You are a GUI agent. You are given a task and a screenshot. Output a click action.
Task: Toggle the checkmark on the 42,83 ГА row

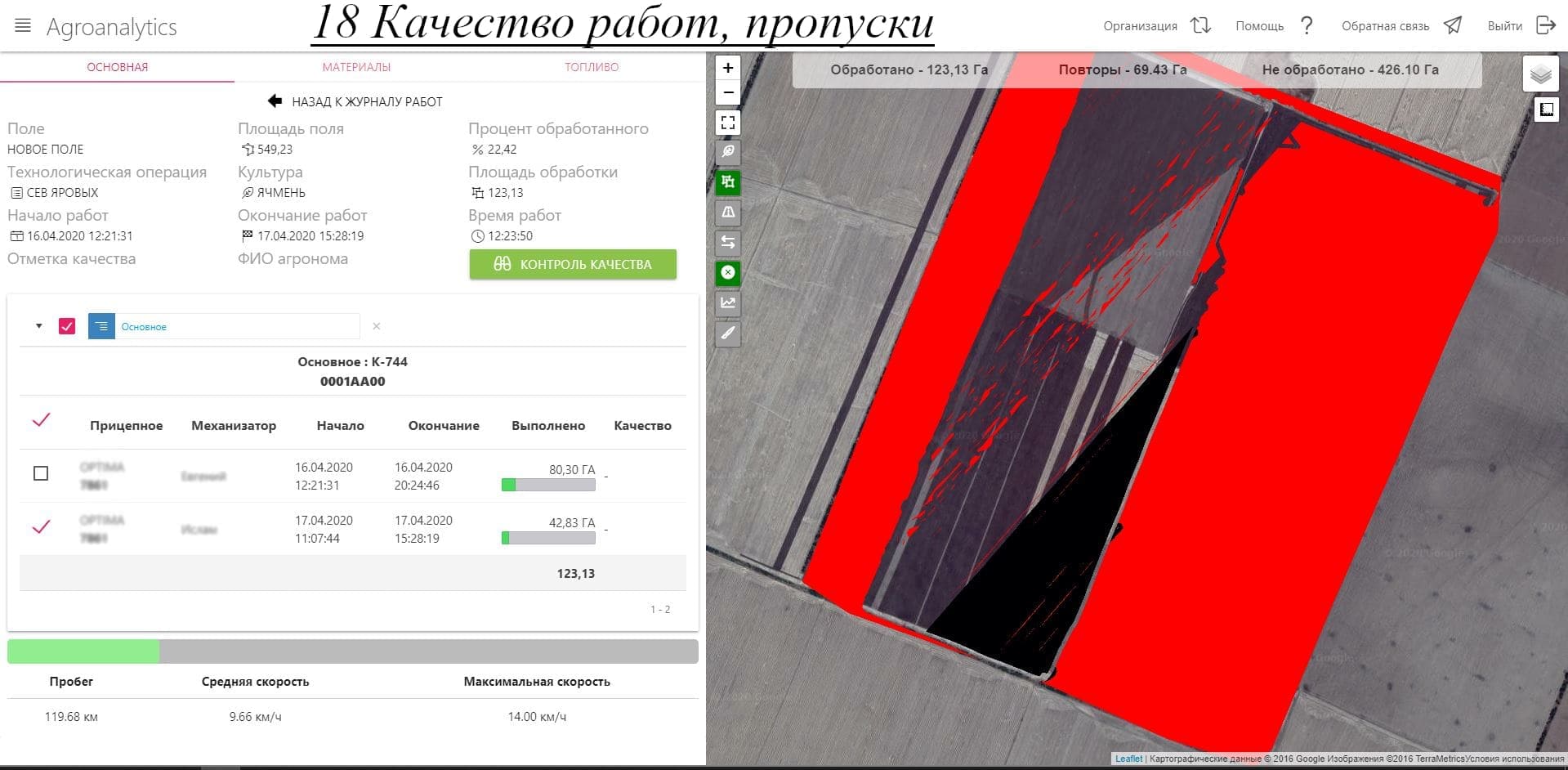tap(41, 527)
